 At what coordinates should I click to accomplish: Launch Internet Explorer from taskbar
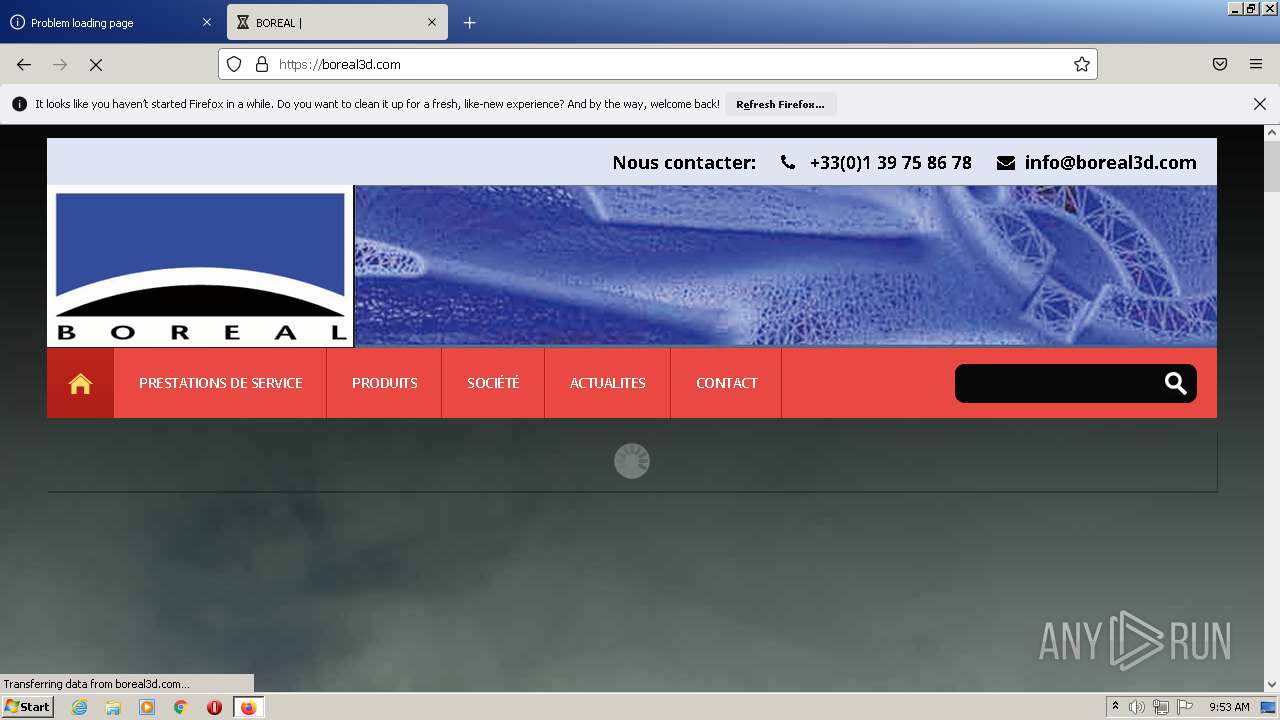pos(80,707)
